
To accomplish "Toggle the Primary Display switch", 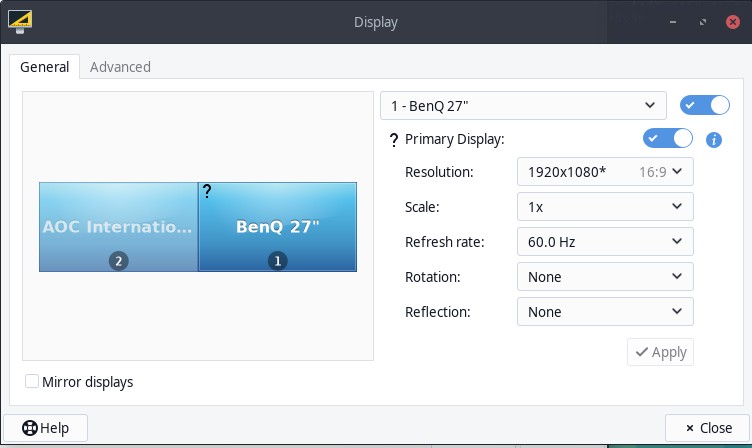I will [x=668, y=139].
